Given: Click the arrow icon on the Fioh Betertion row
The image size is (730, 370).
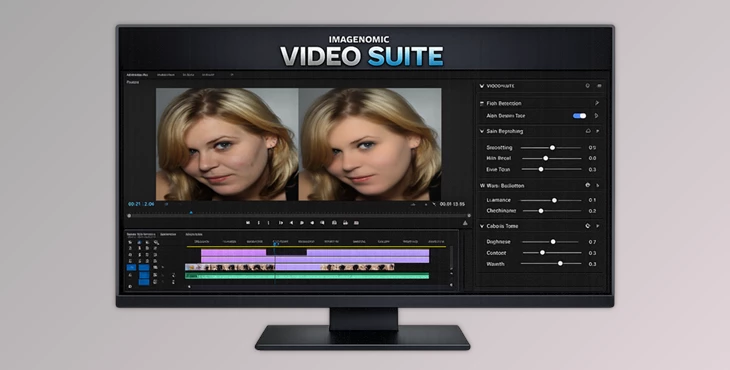Looking at the screenshot, I should pyautogui.click(x=597, y=103).
